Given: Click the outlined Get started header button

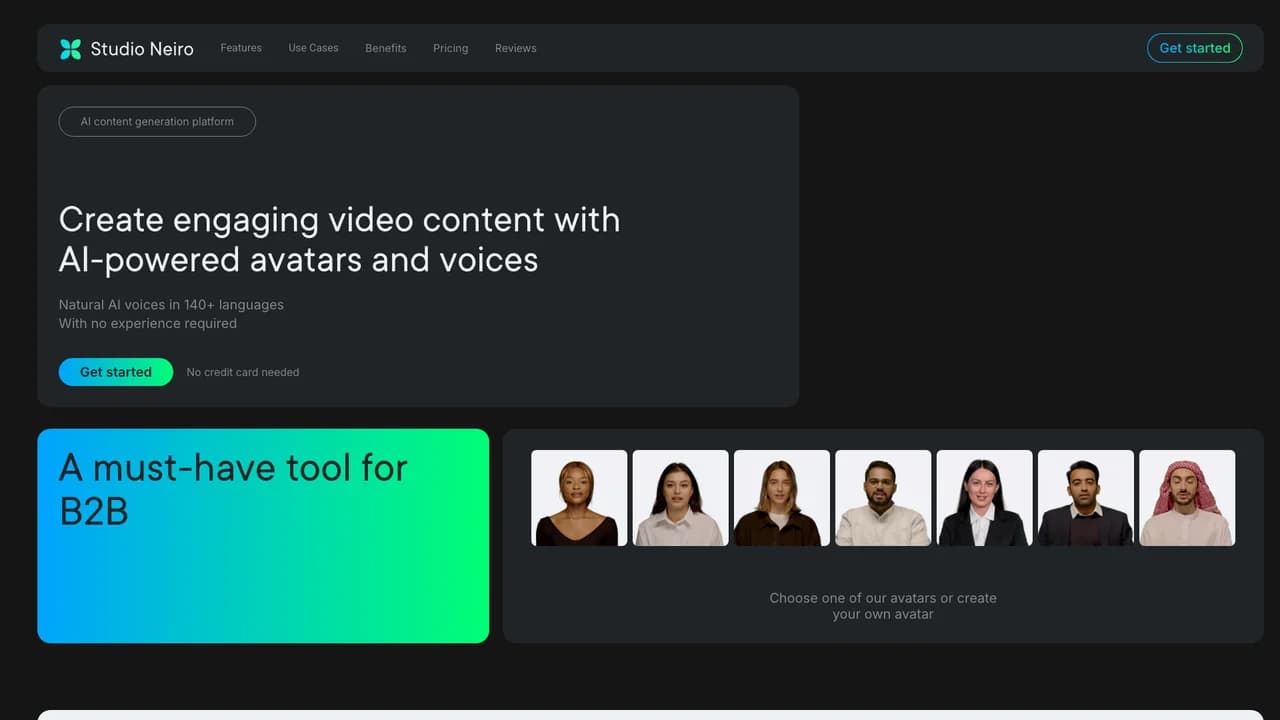Looking at the screenshot, I should click(1195, 48).
